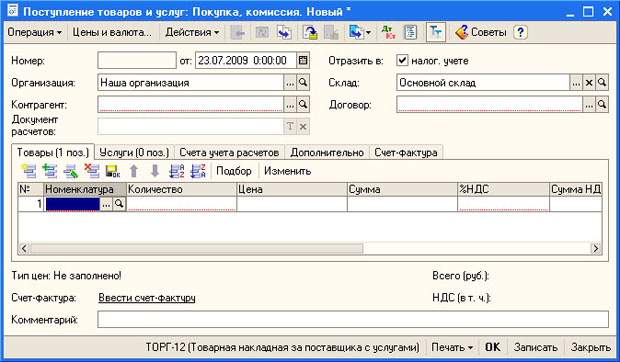620x362 pixels.
Task: Click the Закрыть button
Action: click(590, 347)
